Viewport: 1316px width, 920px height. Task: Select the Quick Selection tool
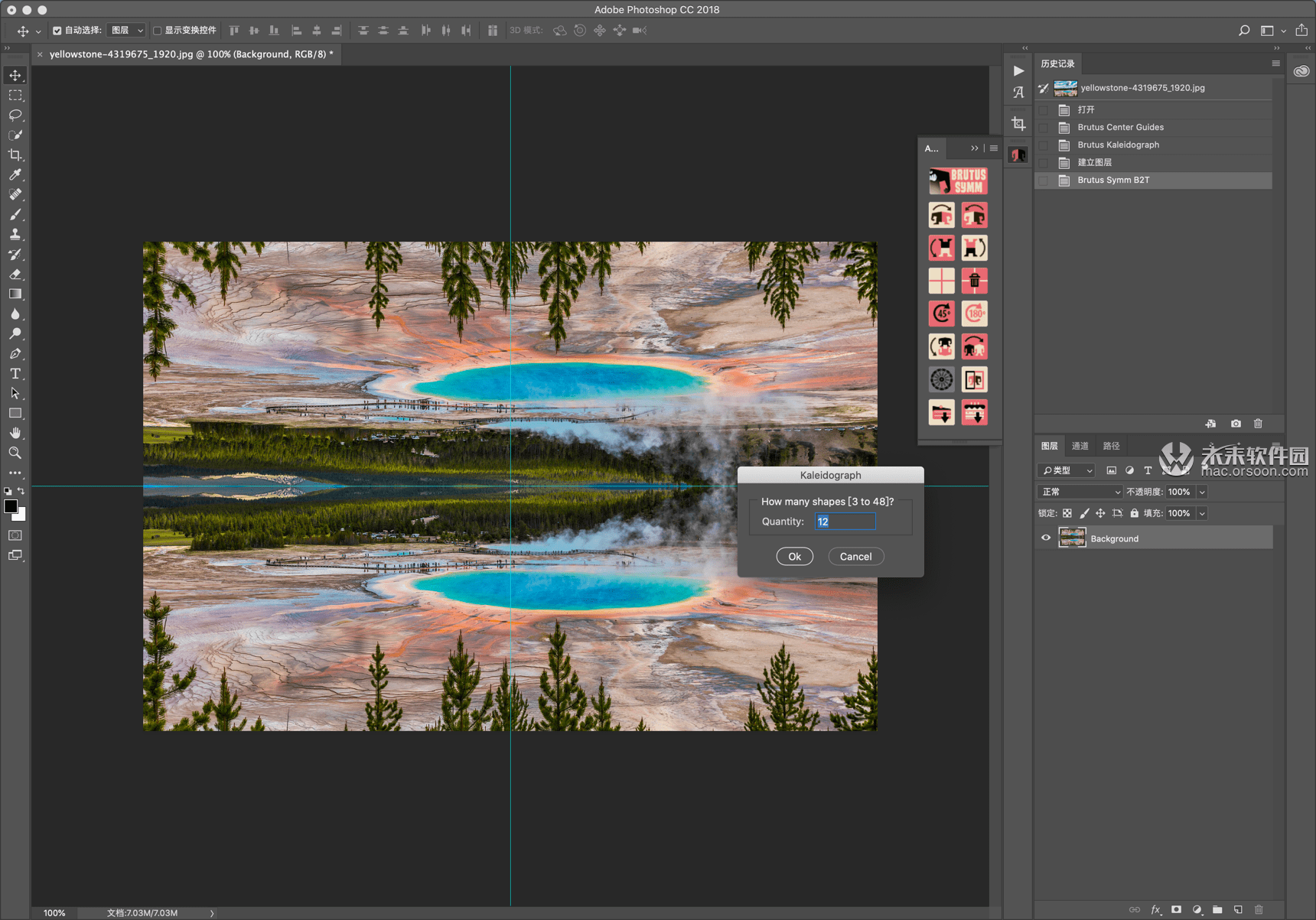click(15, 135)
